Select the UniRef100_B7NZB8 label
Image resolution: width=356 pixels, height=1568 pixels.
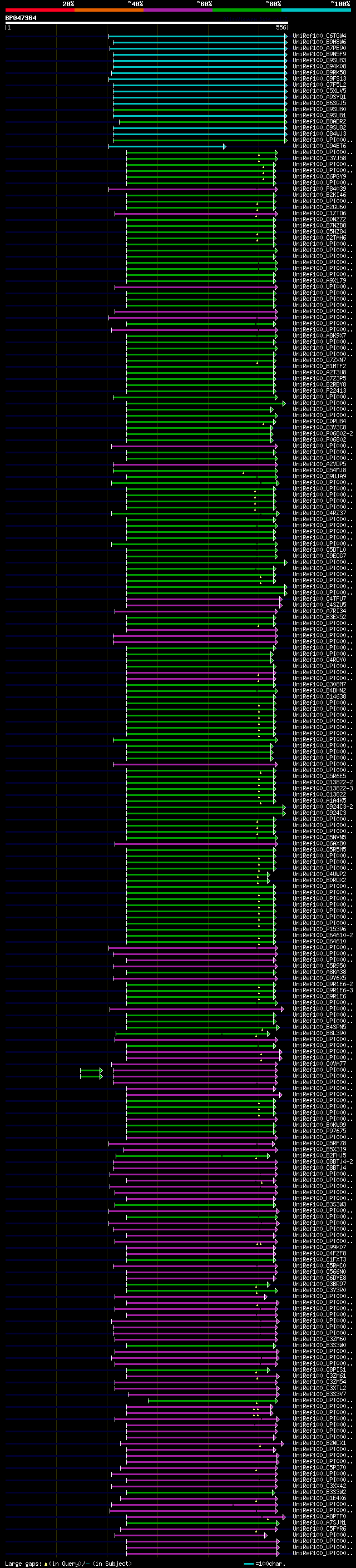pyautogui.click(x=319, y=225)
